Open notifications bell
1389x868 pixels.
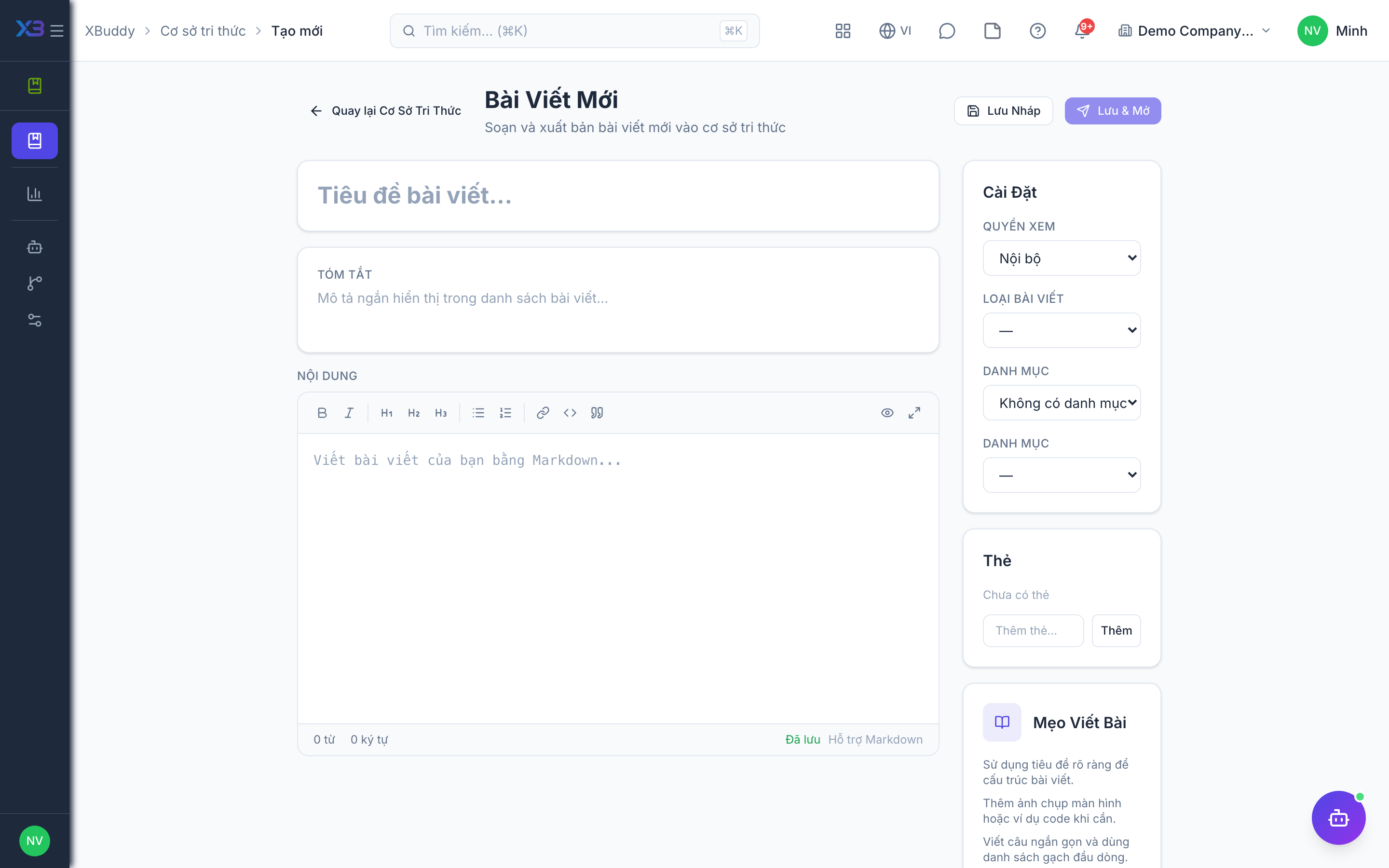1082,31
